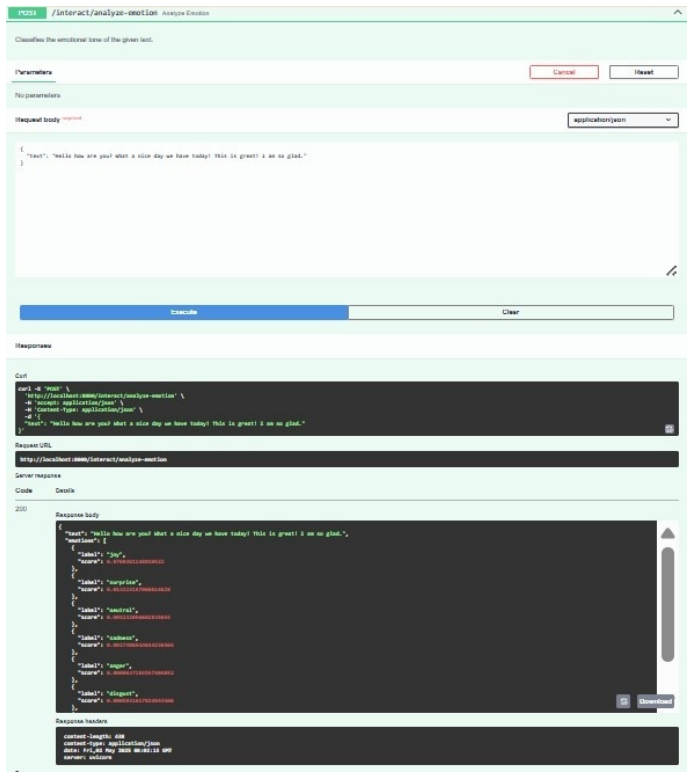The width and height of the screenshot is (693, 778).
Task: Click the Execute button
Action: [x=184, y=312]
